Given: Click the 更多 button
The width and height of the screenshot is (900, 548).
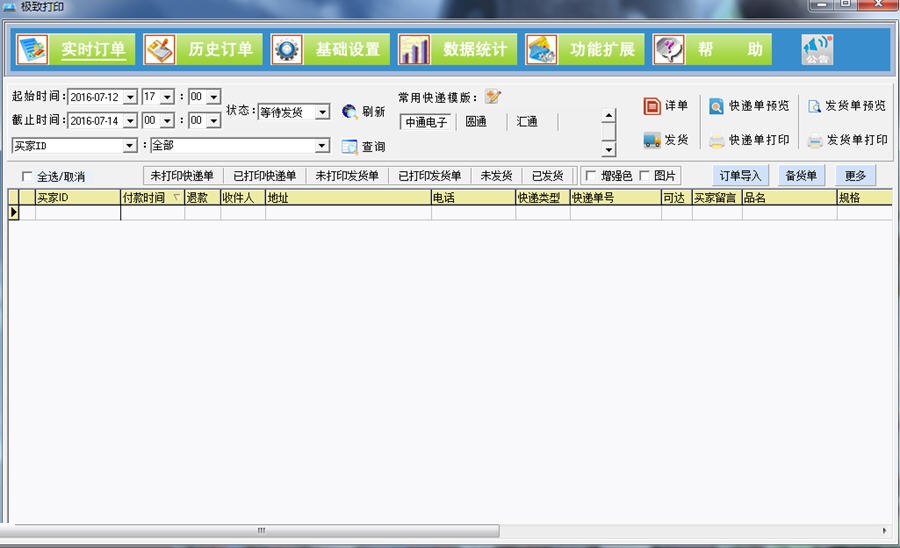Looking at the screenshot, I should point(855,176).
